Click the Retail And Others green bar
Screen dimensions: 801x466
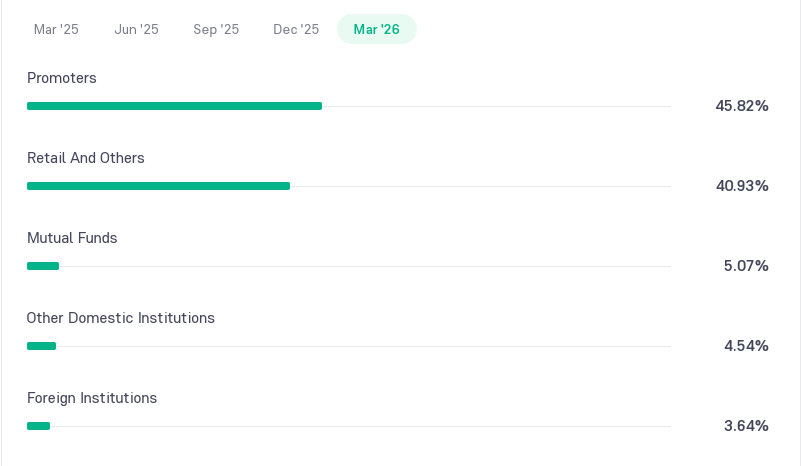pyautogui.click(x=158, y=186)
